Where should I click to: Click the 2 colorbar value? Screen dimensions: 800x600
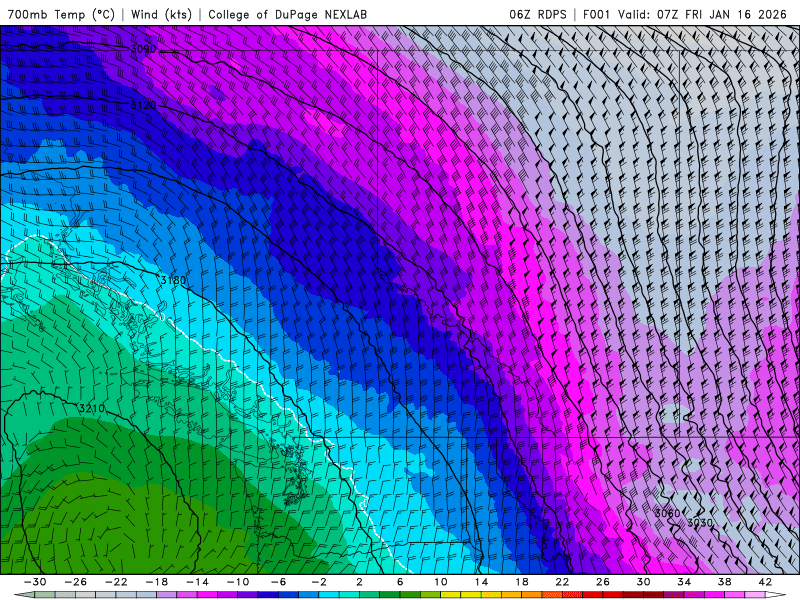[x=359, y=582]
